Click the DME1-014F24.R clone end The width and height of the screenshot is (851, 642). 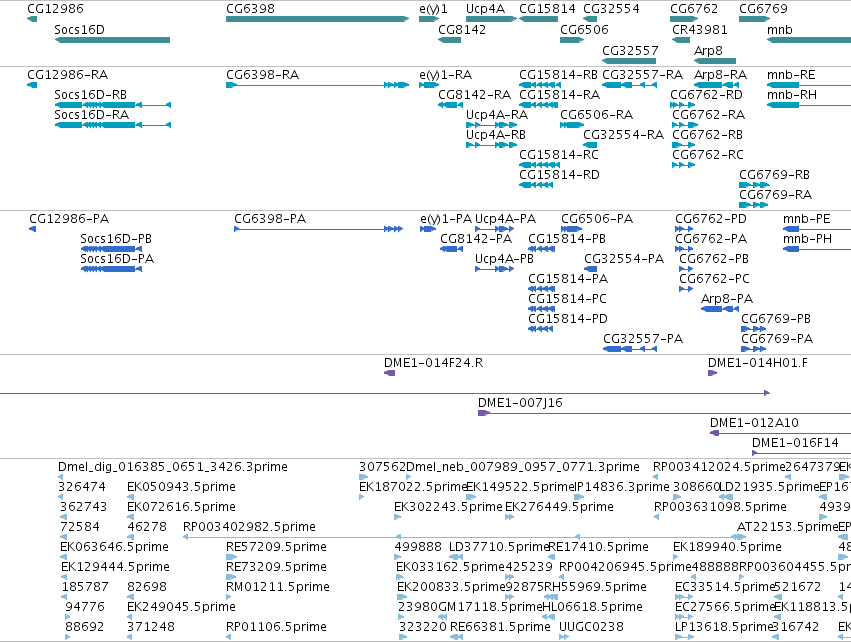point(389,373)
